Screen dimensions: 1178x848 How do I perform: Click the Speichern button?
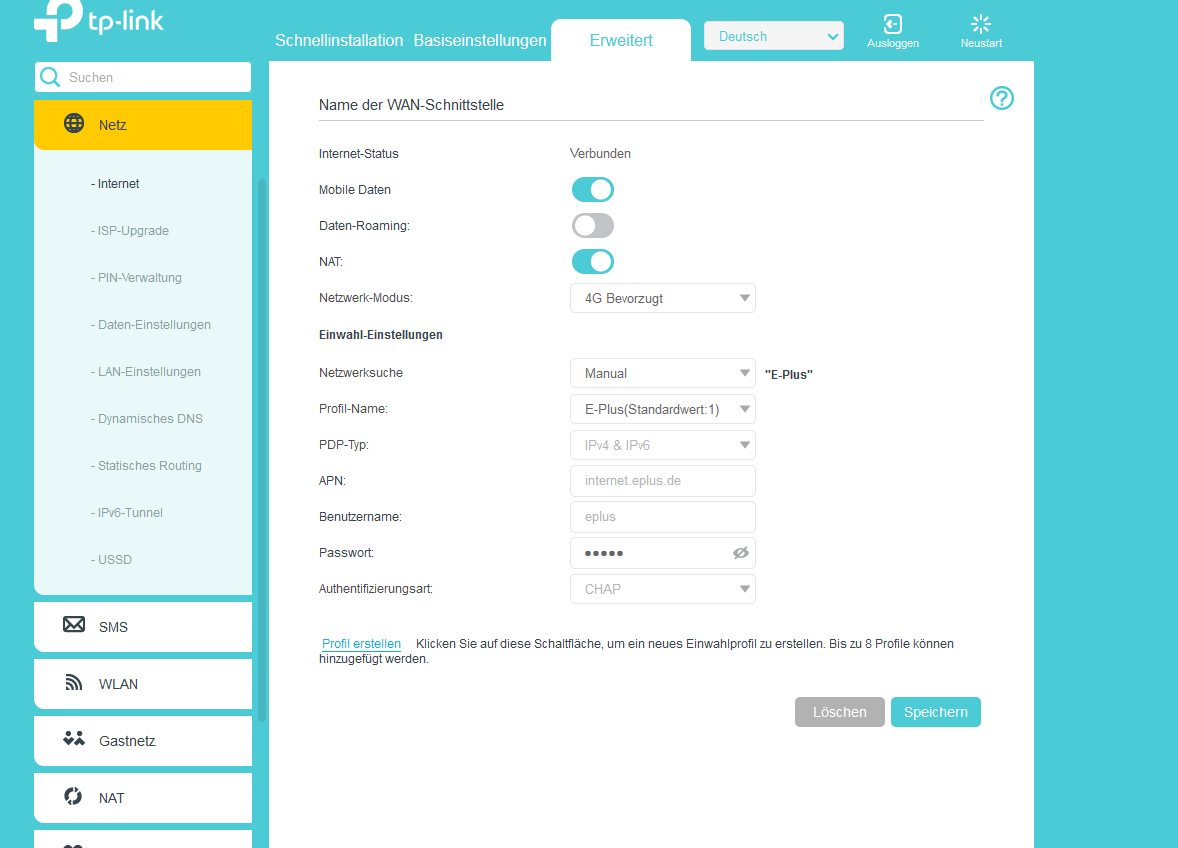coord(935,712)
